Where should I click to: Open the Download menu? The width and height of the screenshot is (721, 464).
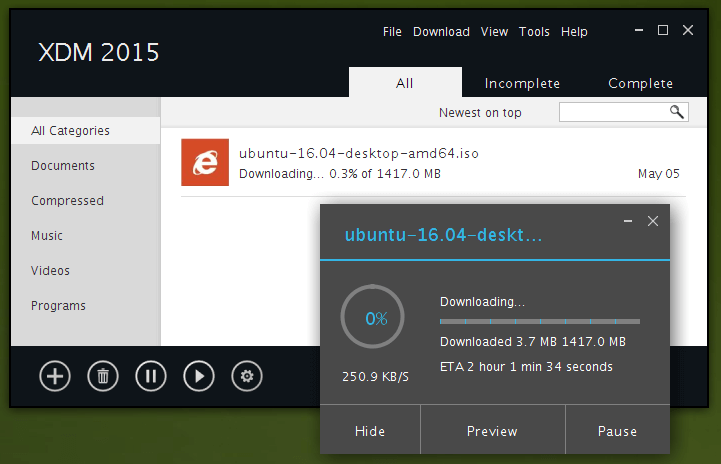click(x=441, y=32)
